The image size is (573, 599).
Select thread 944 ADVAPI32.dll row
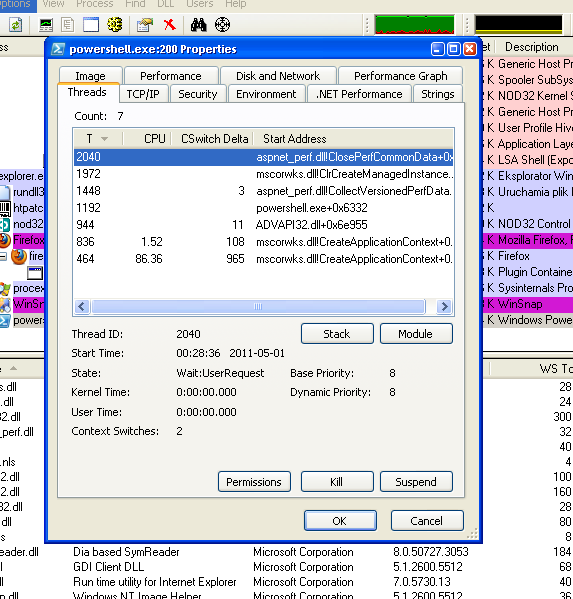click(x=264, y=225)
